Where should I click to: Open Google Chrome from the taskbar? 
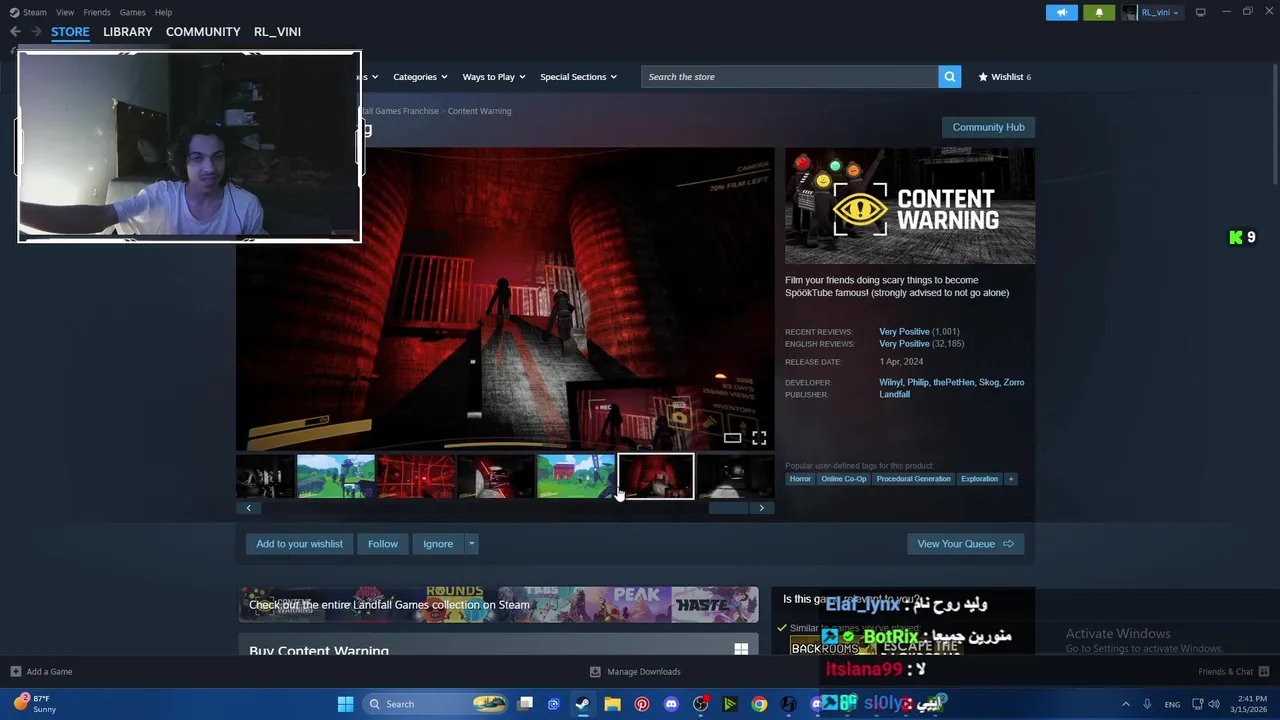point(759,704)
